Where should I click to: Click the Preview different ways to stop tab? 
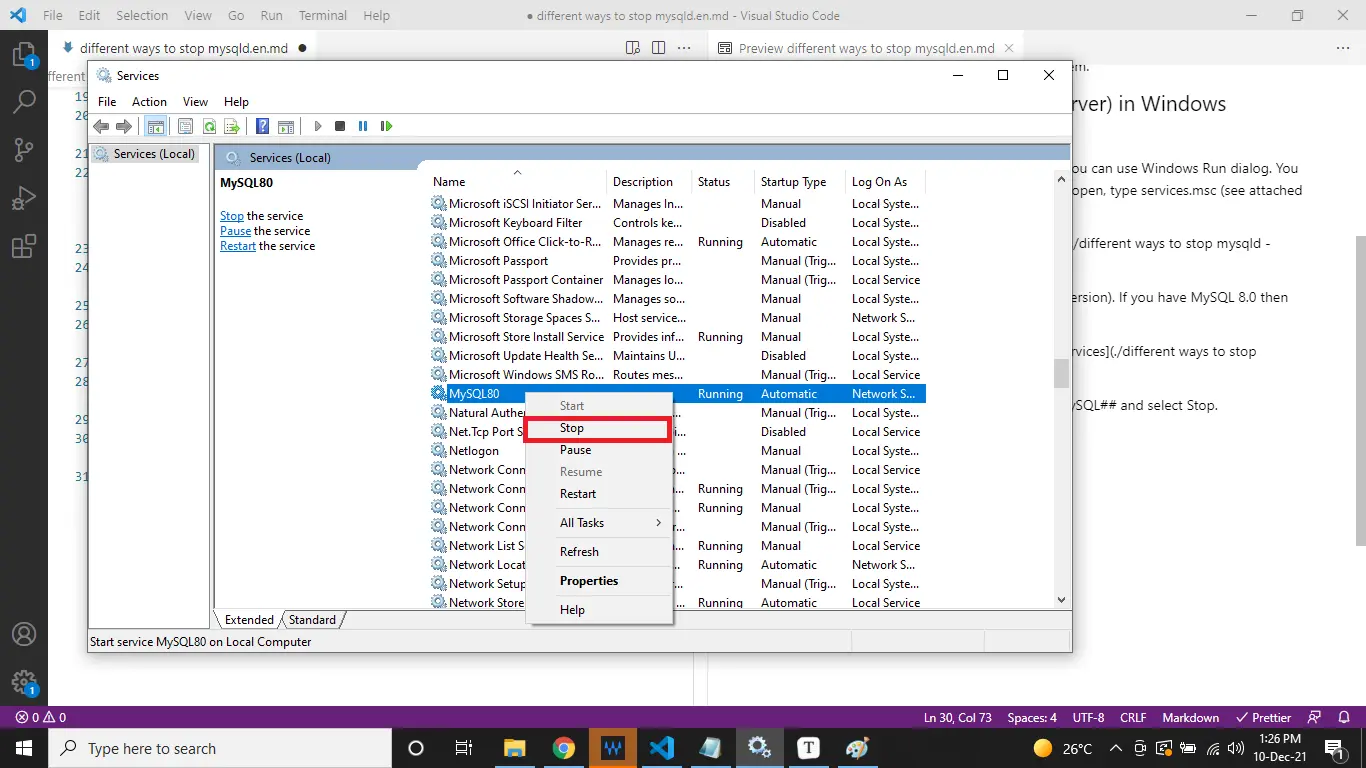click(x=866, y=48)
